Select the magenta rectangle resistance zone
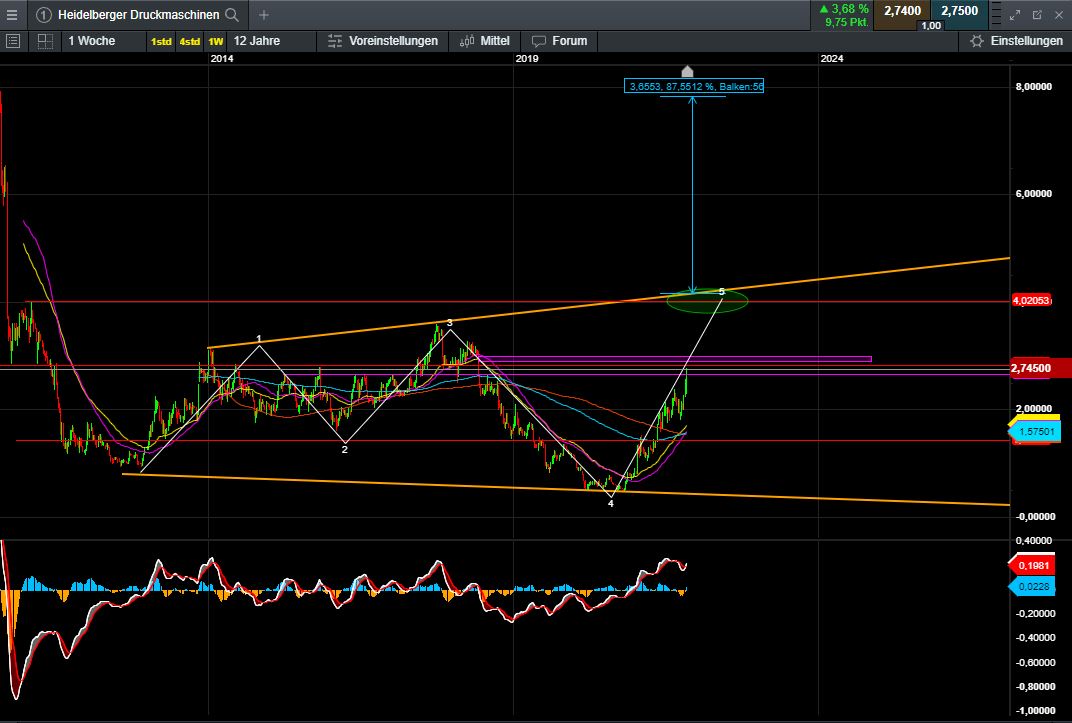 tap(673, 359)
